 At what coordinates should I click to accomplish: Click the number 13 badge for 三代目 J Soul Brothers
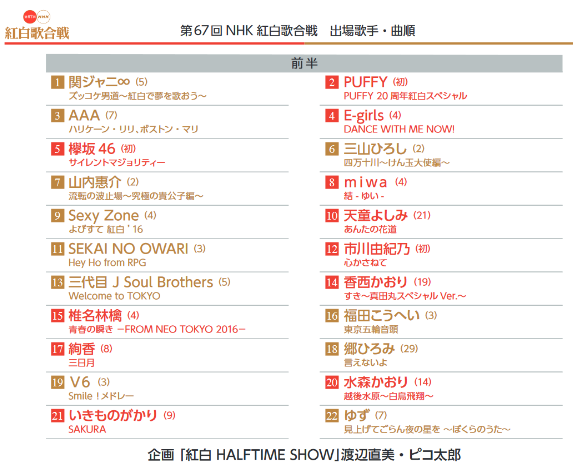click(57, 282)
